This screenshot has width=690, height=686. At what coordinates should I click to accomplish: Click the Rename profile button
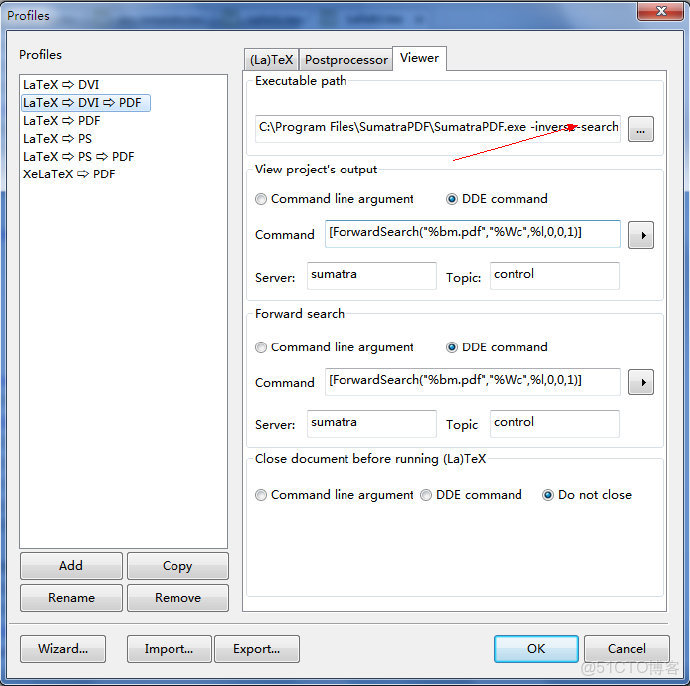(71, 598)
